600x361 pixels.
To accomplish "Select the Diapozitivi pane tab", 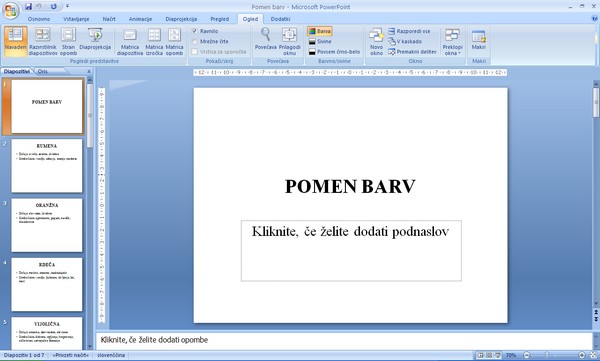I will [16, 72].
